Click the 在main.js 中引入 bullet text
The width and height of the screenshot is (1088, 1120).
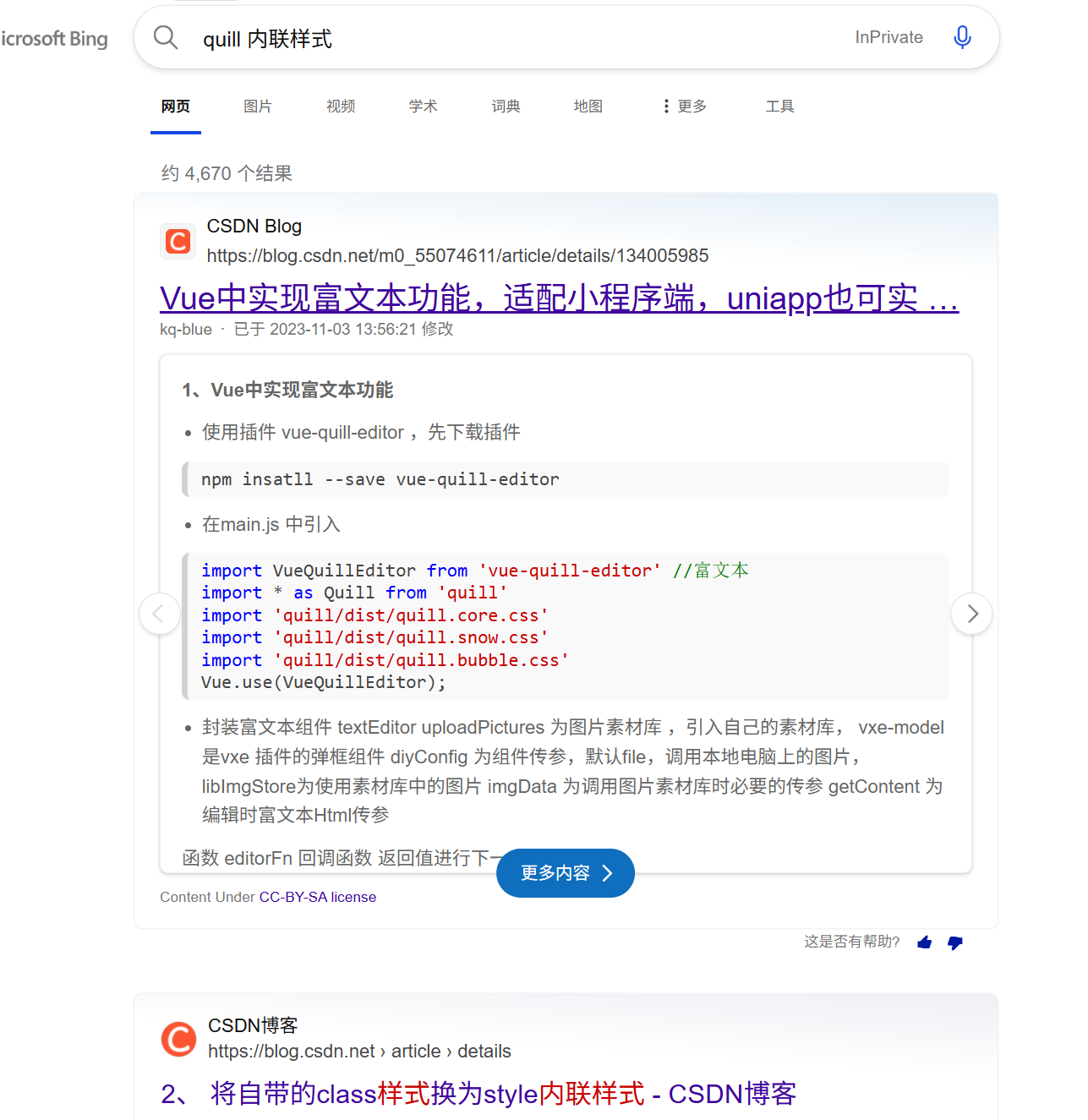coord(271,524)
